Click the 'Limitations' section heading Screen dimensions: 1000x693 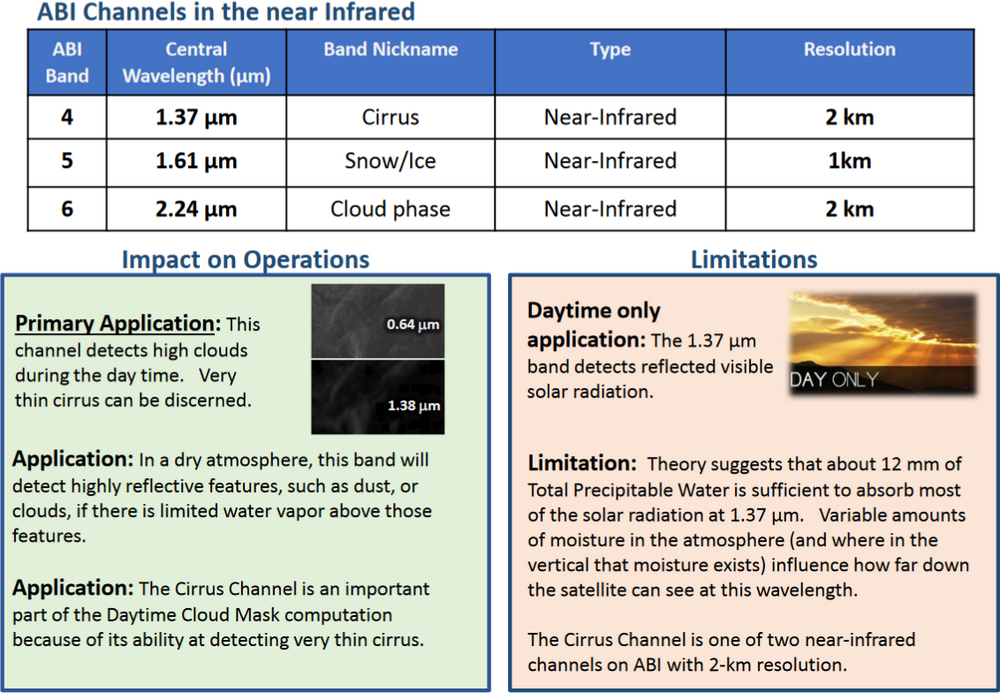click(753, 260)
